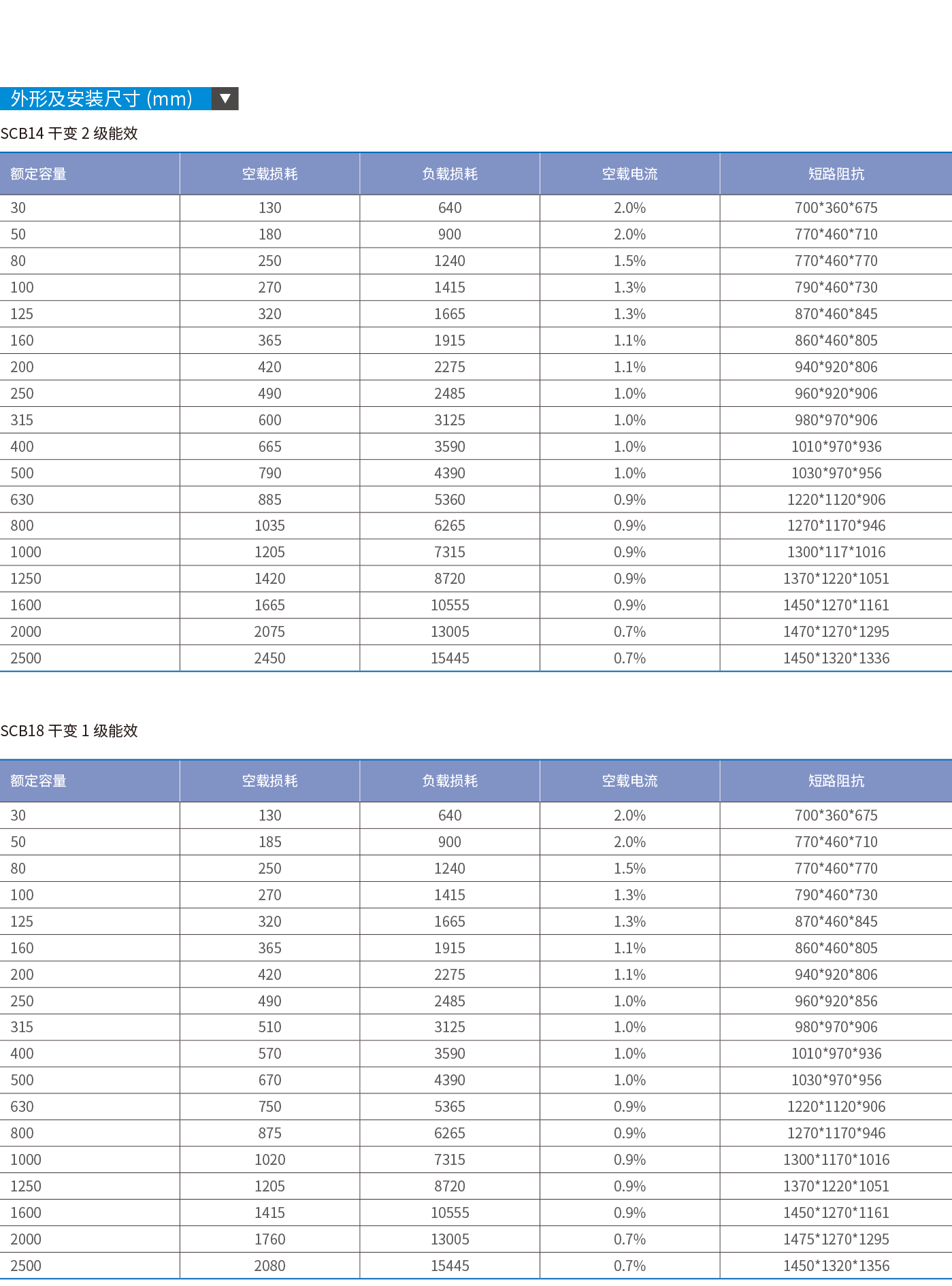This screenshot has width=952, height=1286.
Task: Select the dimension cell 1450*1320*1336
Action: [836, 658]
